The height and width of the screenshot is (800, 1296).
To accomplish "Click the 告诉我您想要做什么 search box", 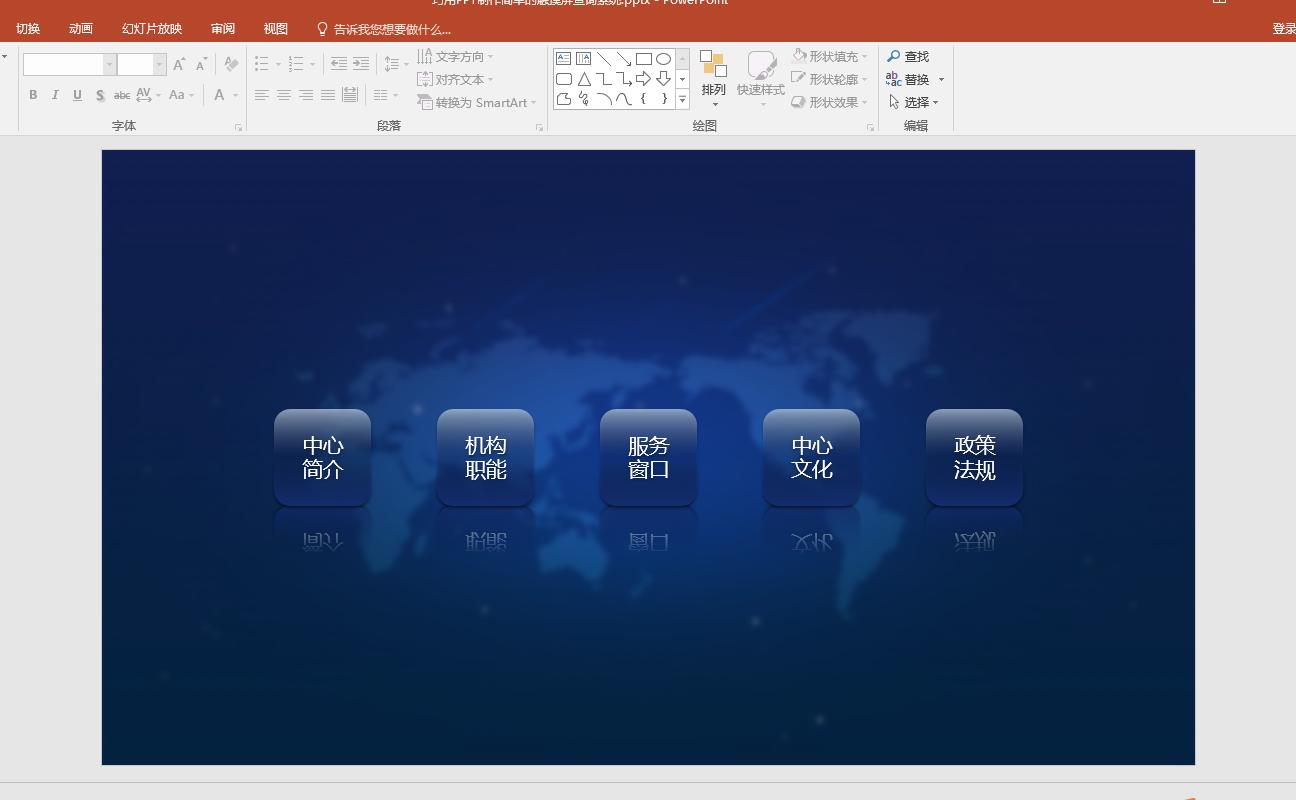I will point(383,29).
